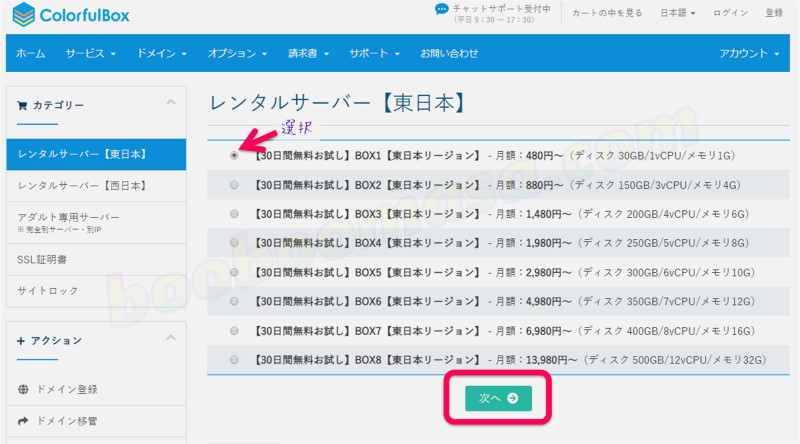Select サイトロック category
Viewport: 800px width, 444px height.
click(96, 291)
